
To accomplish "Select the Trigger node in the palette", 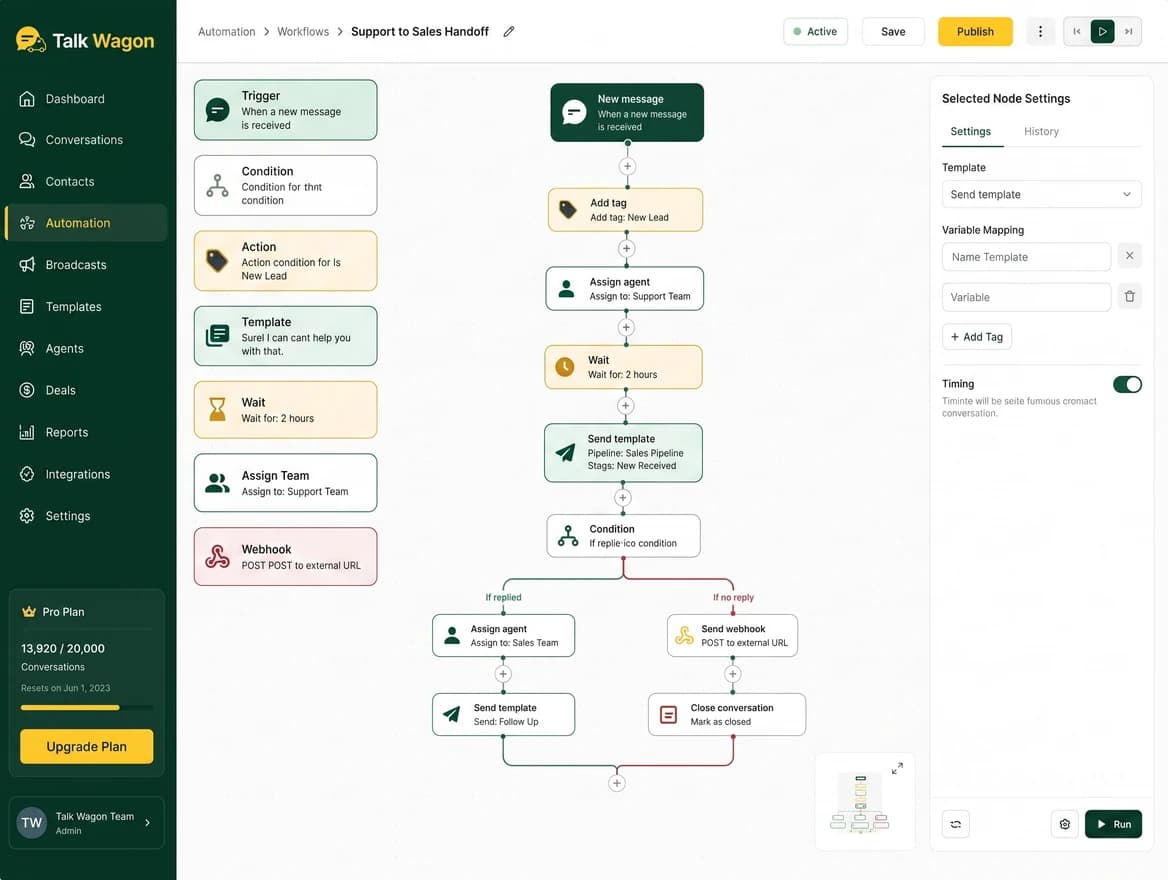I will (285, 110).
